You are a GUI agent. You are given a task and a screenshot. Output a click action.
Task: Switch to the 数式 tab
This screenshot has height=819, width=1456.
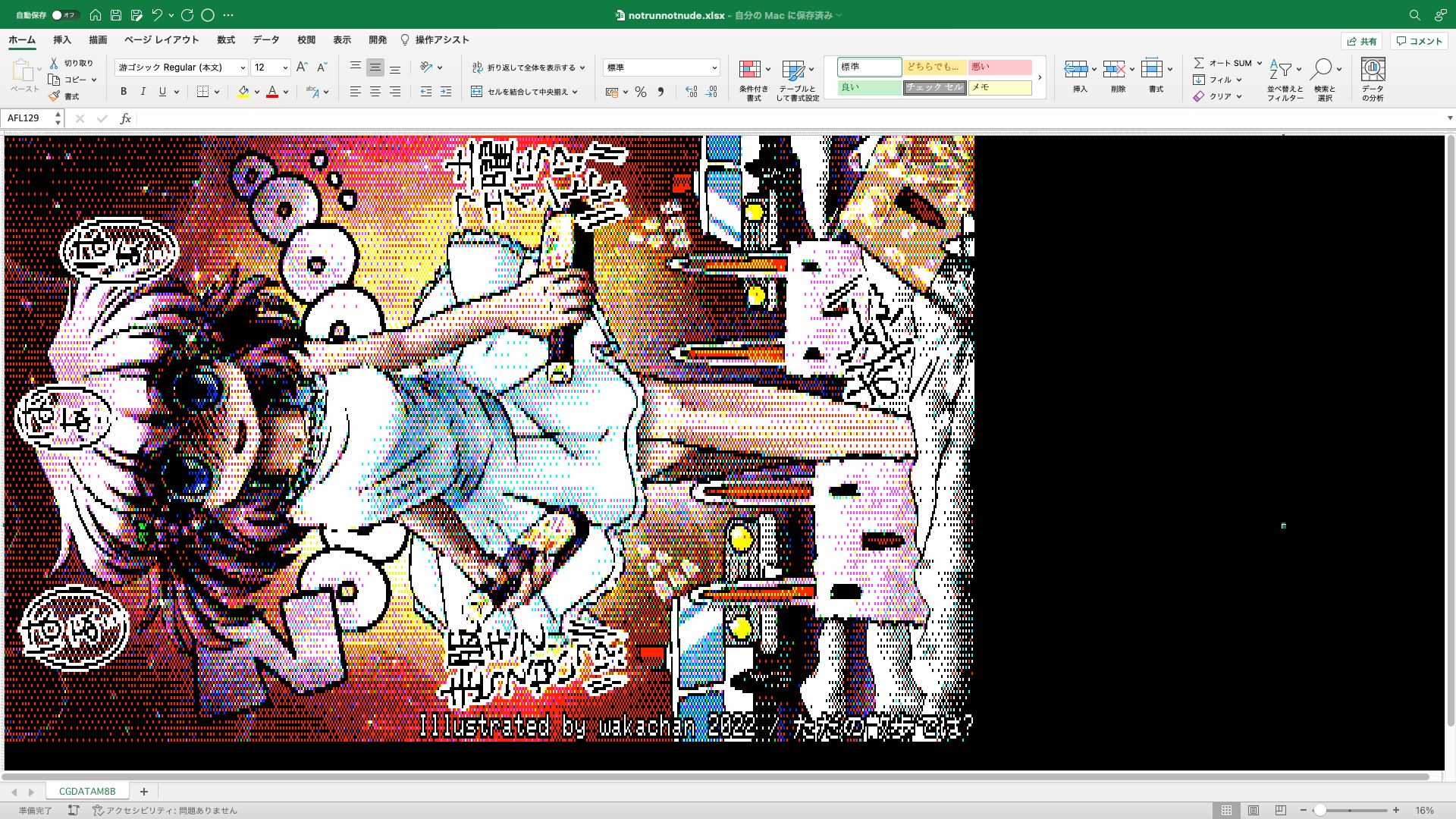226,40
